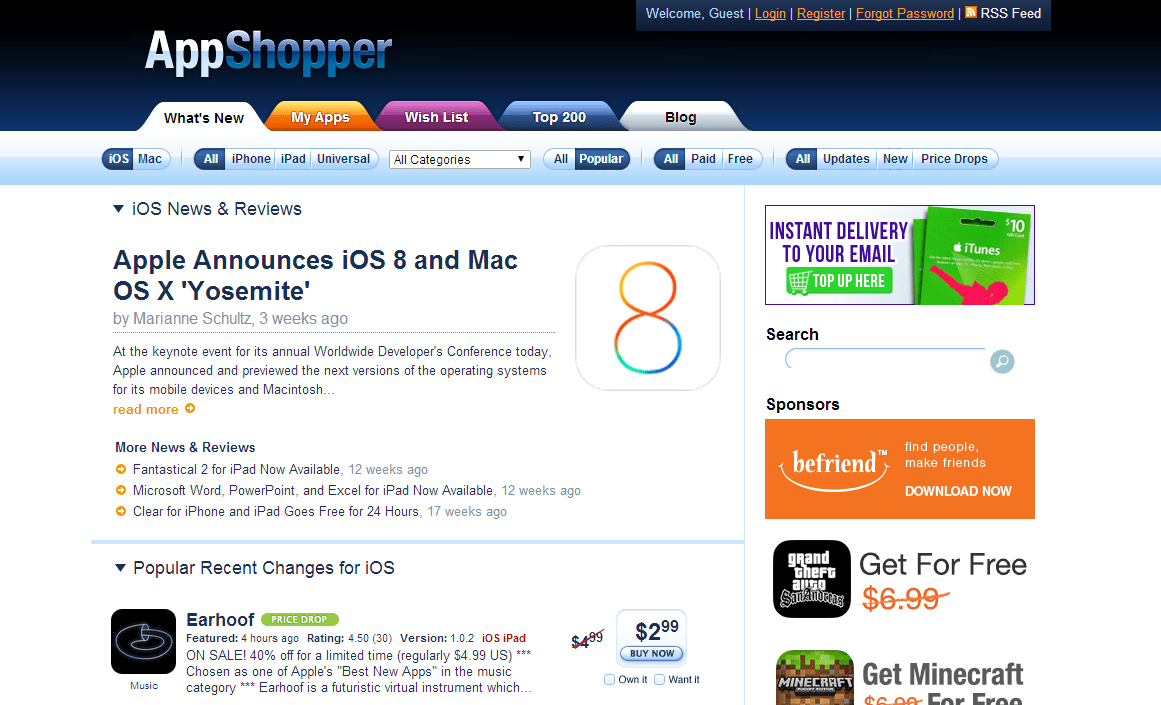Open the Earhoof app title
The height and width of the screenshot is (705, 1161).
click(x=220, y=620)
